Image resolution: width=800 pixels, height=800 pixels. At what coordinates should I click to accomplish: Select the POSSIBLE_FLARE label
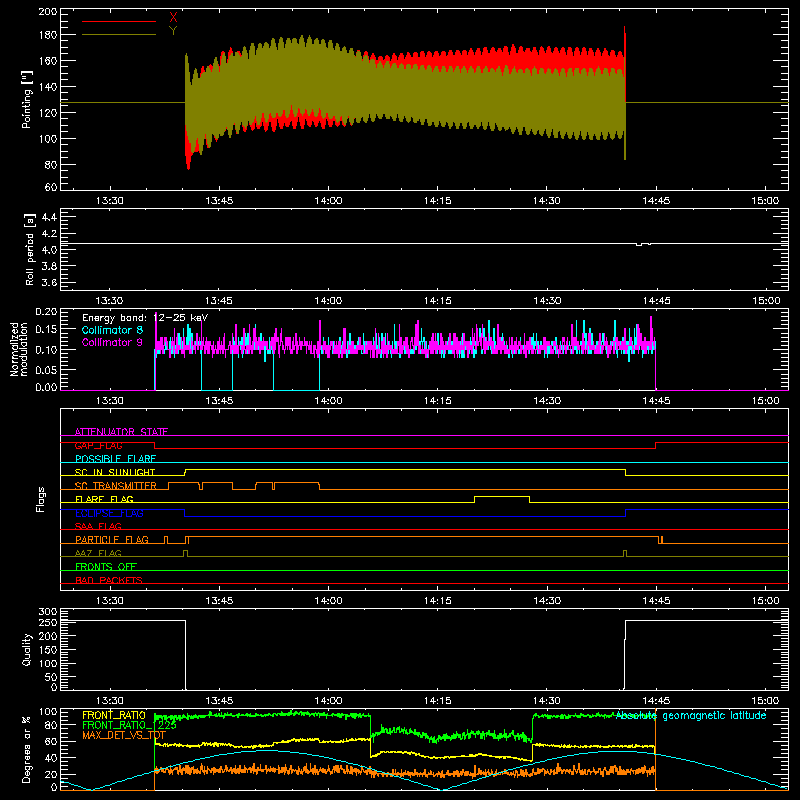(115, 459)
